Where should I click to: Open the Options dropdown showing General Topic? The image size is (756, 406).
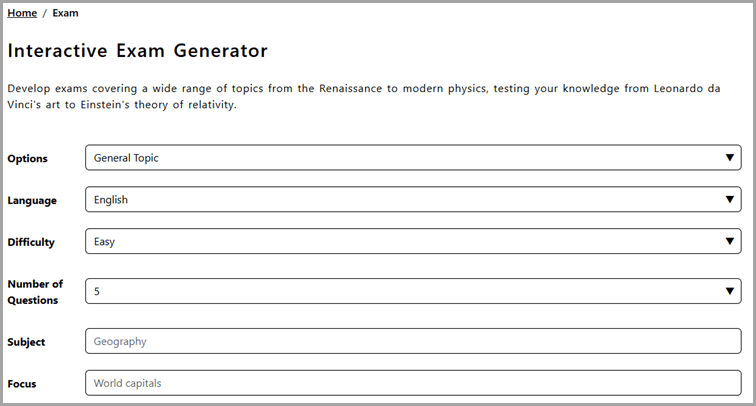point(413,158)
